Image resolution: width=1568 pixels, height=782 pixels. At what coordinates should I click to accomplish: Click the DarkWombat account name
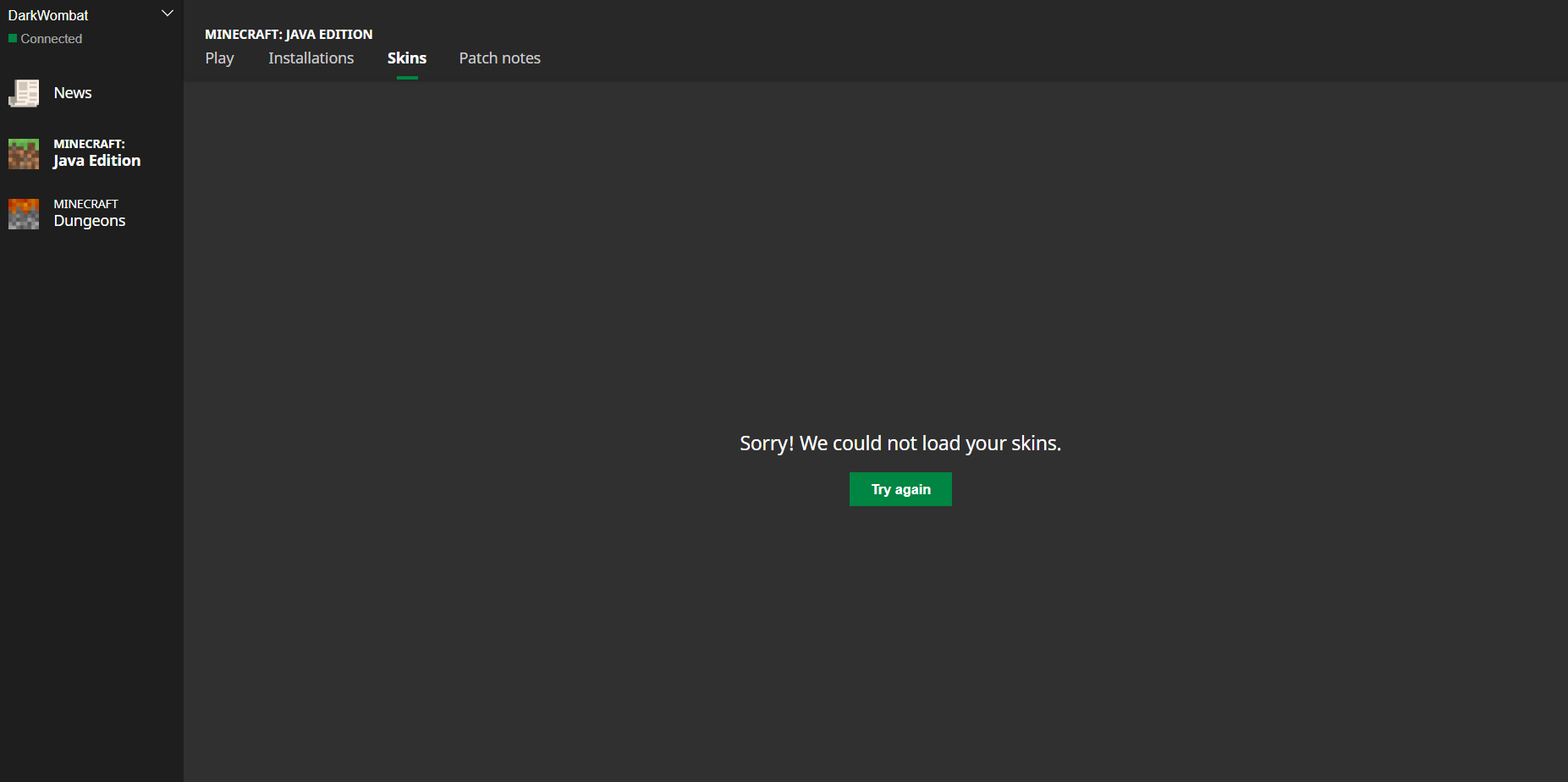[48, 15]
